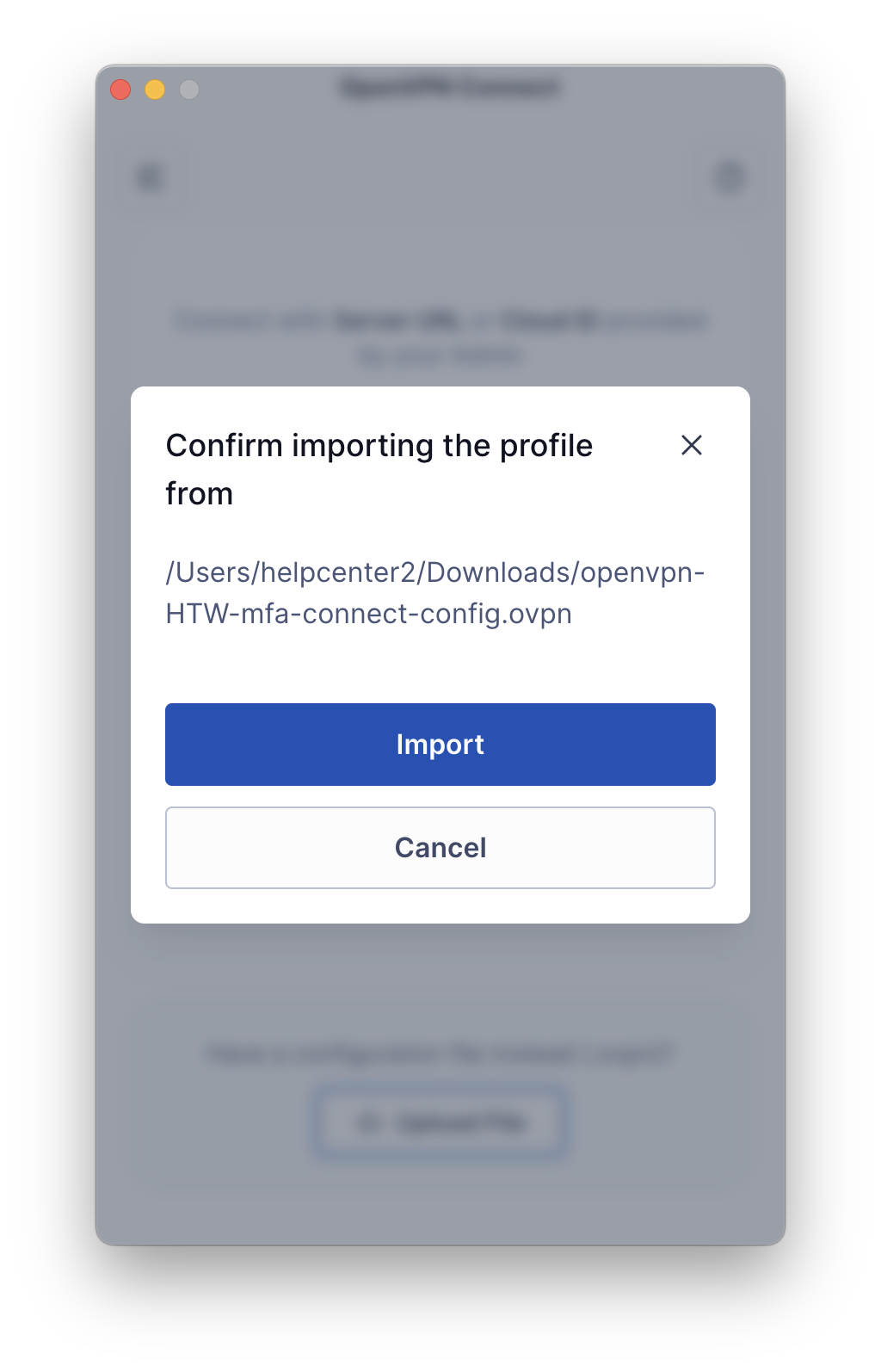881x1372 pixels.
Task: Click the .ovpn file path text
Action: pyautogui.click(x=434, y=593)
